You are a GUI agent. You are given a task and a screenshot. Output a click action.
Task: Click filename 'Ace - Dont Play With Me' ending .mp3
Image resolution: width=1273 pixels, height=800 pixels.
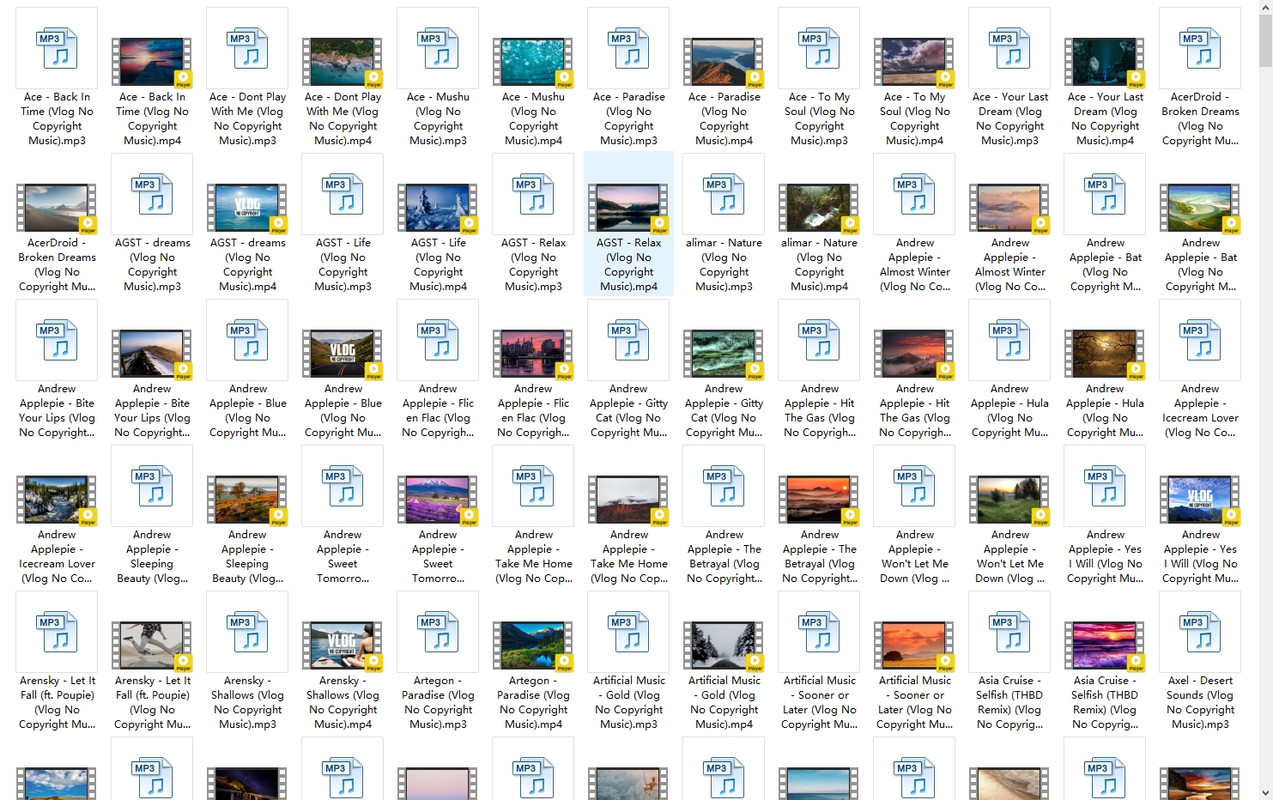coord(248,119)
